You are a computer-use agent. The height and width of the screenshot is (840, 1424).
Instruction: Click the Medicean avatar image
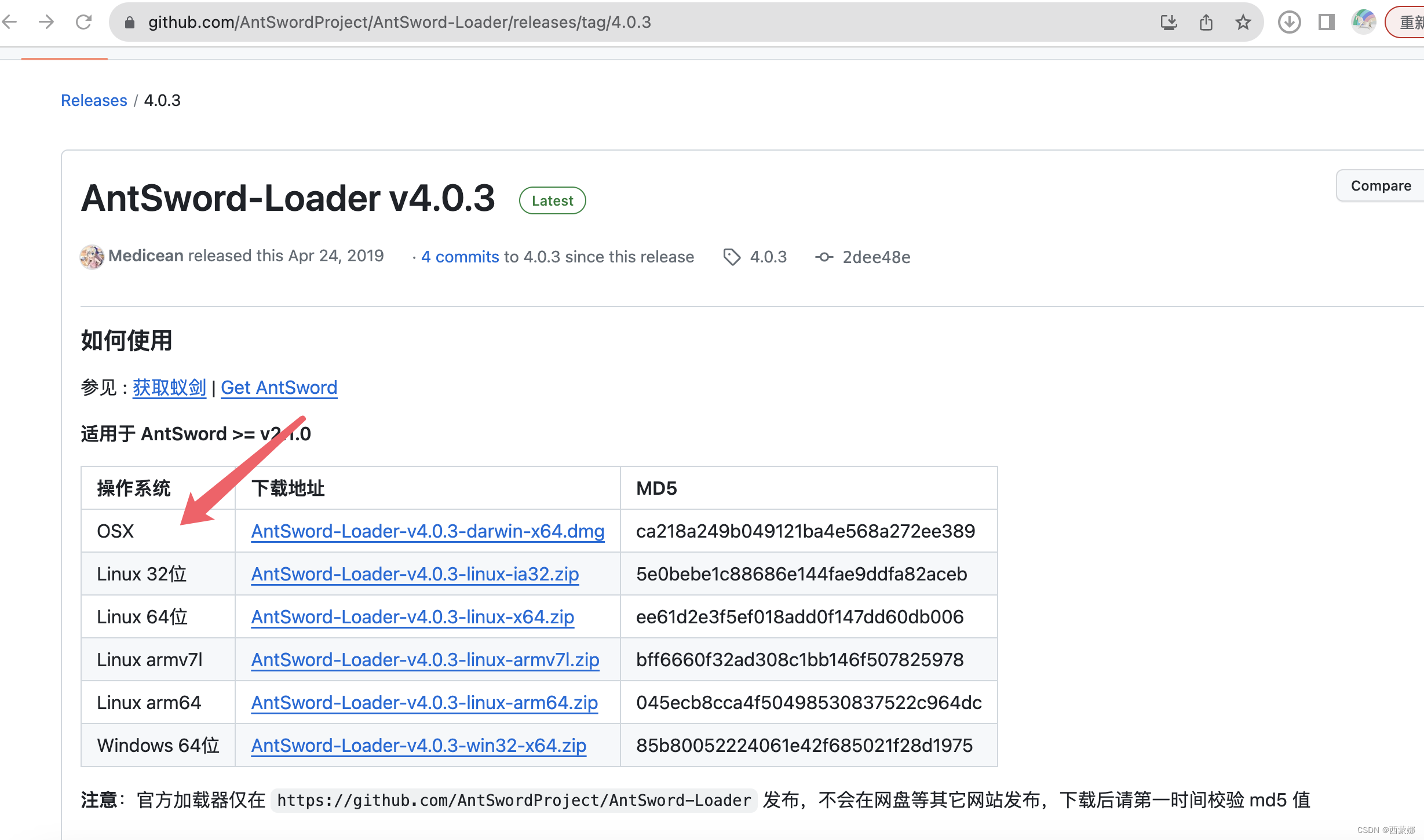coord(92,257)
